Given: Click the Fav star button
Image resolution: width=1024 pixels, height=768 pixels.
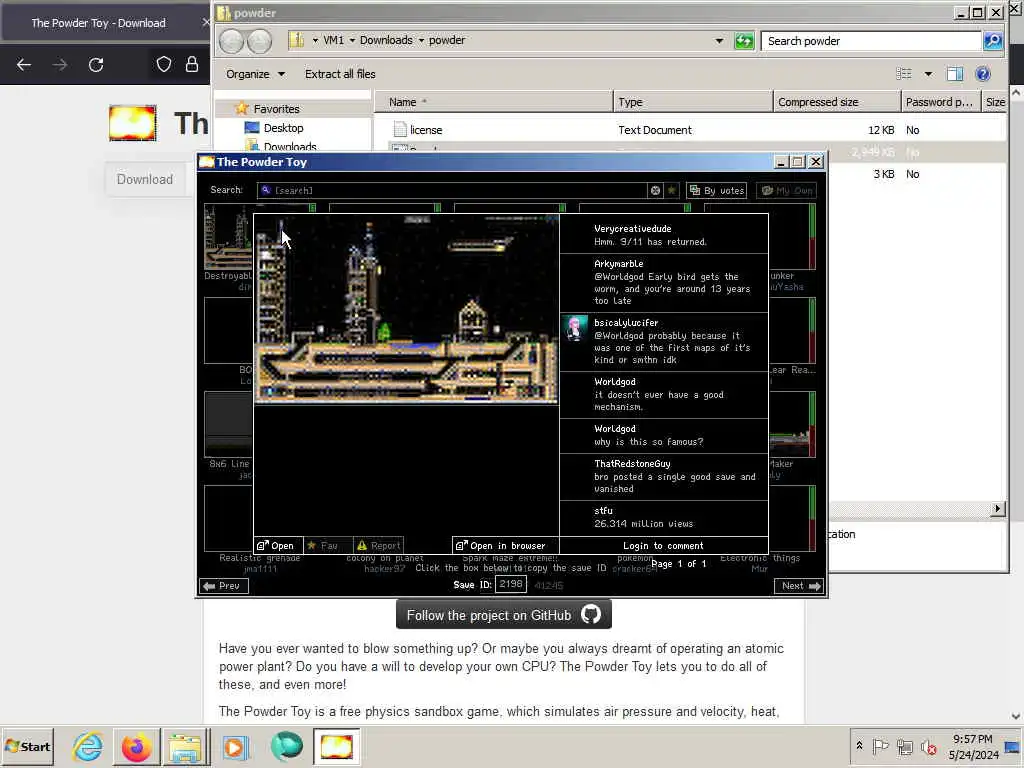Looking at the screenshot, I should (328, 545).
